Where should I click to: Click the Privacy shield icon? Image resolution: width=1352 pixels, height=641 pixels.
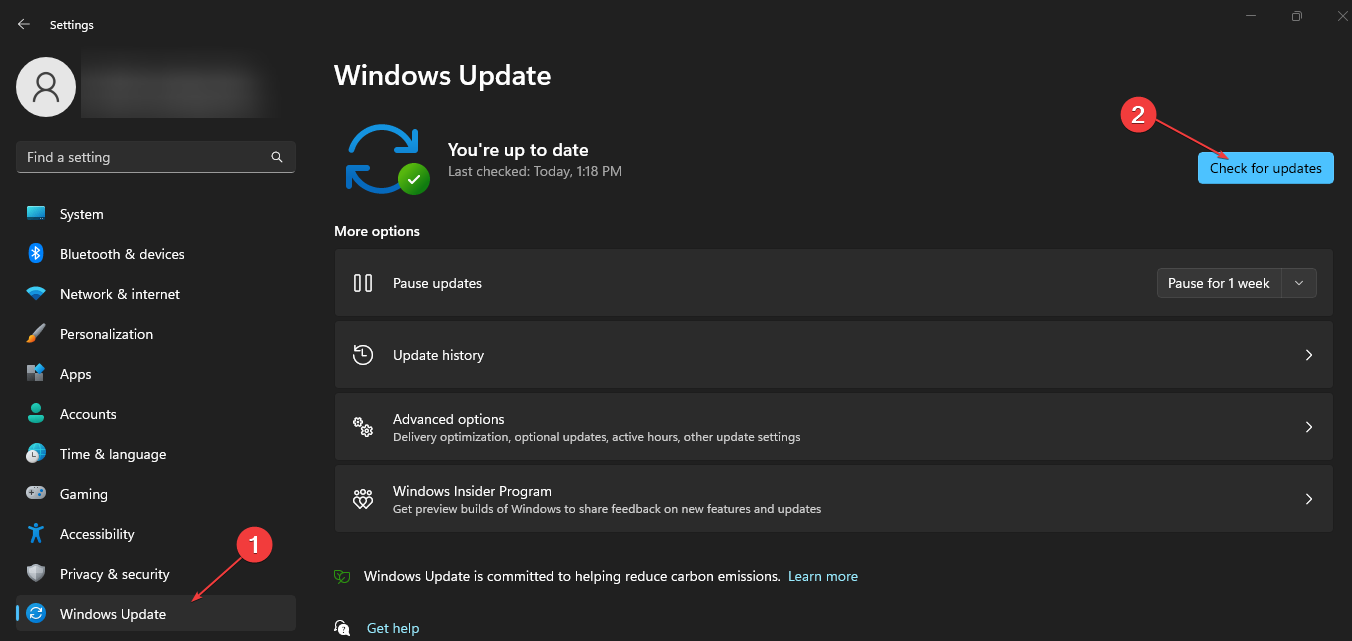coord(36,574)
